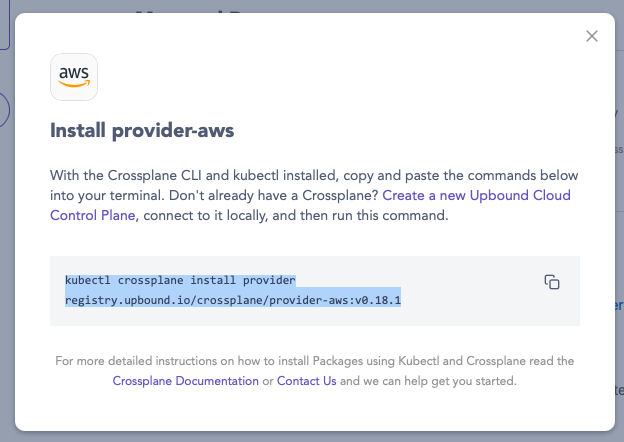Click the partially hidden outlined button behind dialog
The width and height of the screenshot is (624, 442).
point(4,25)
